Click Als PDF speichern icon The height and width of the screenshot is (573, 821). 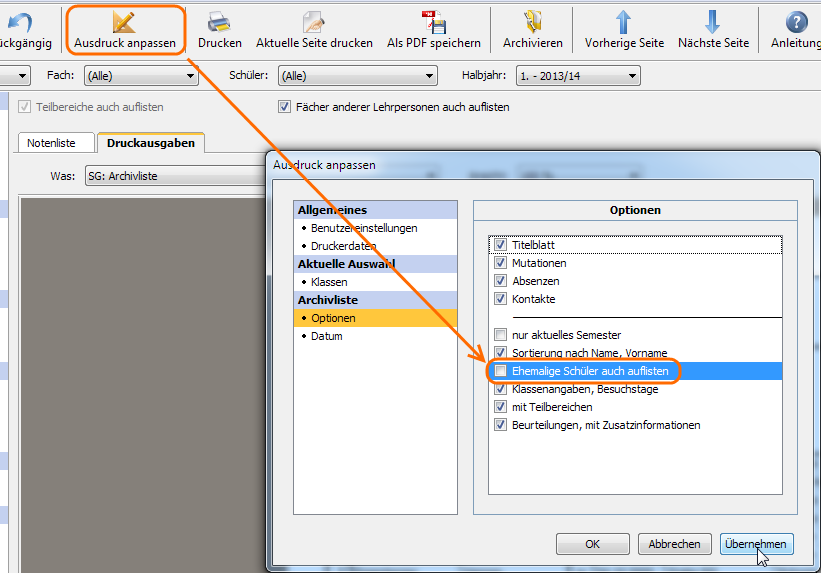(x=433, y=22)
